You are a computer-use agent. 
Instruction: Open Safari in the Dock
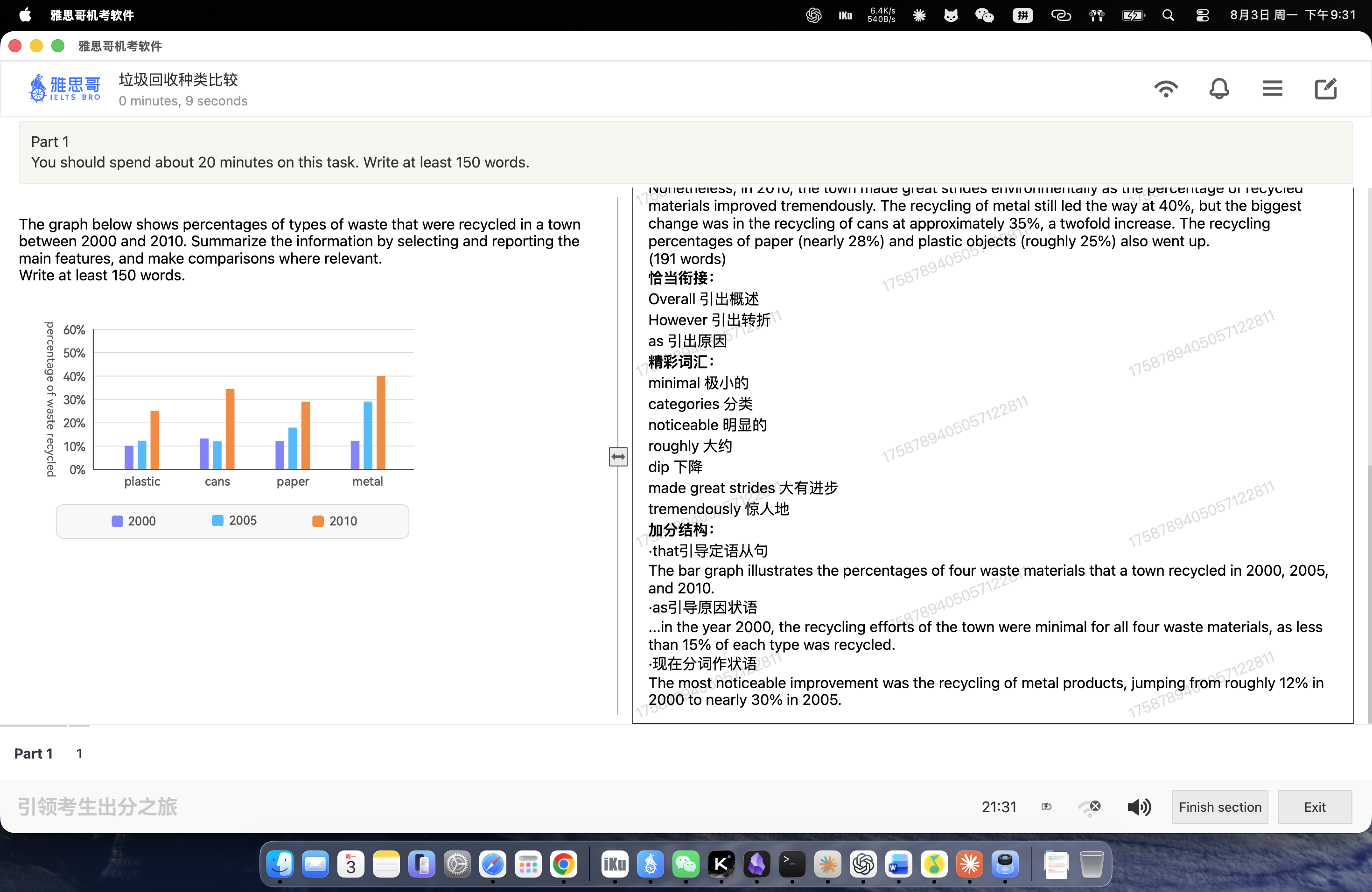click(492, 864)
